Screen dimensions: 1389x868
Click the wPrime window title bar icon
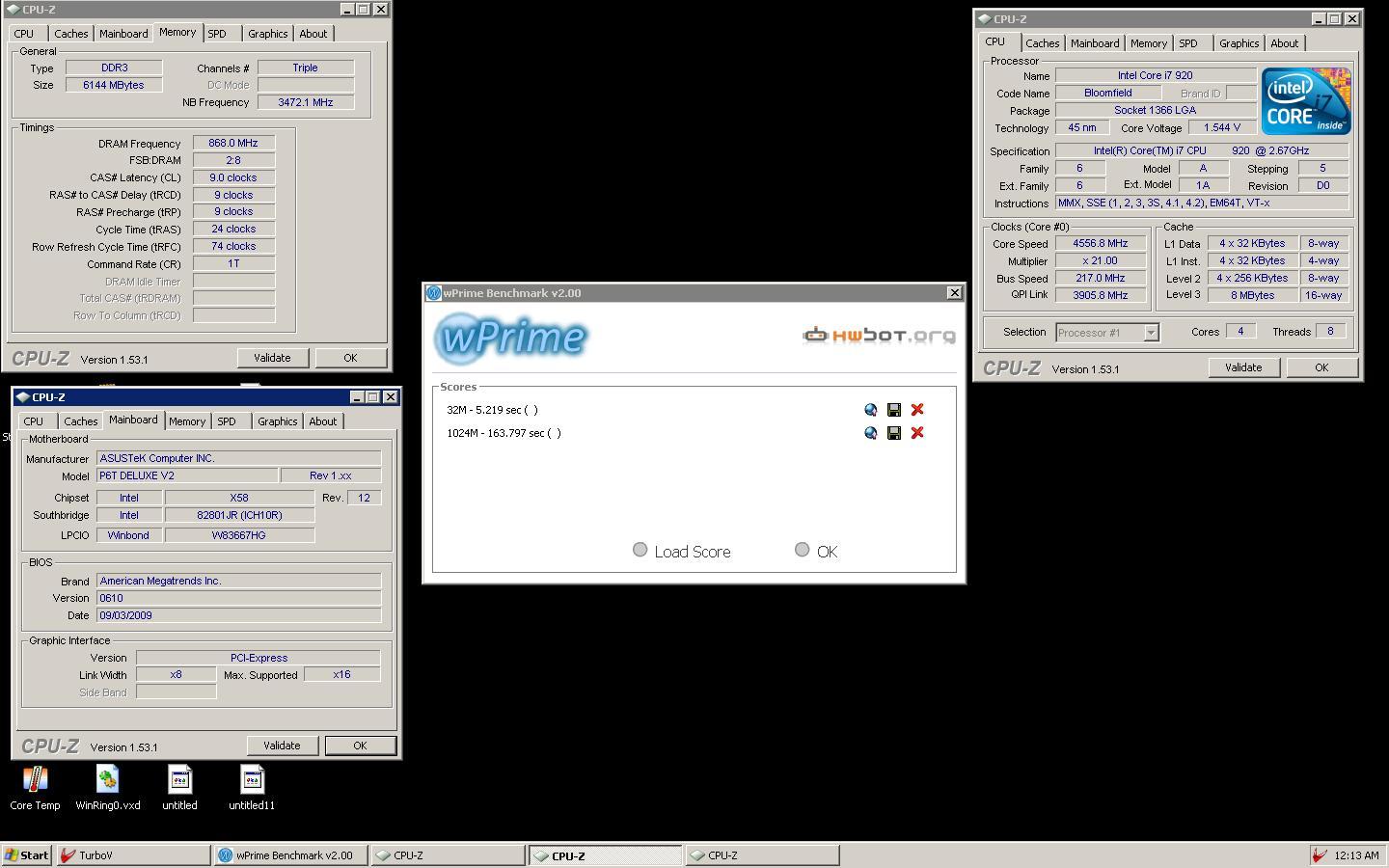tap(433, 293)
